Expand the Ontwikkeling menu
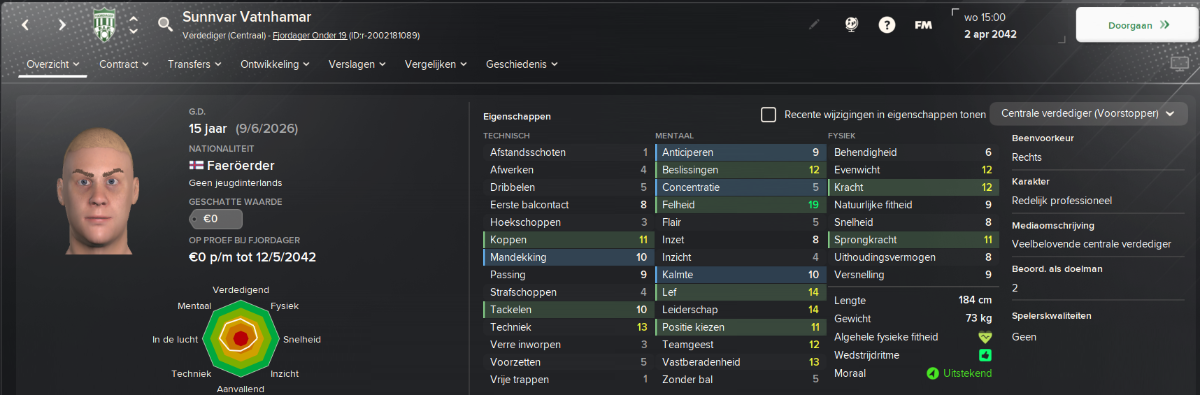 tap(264, 64)
